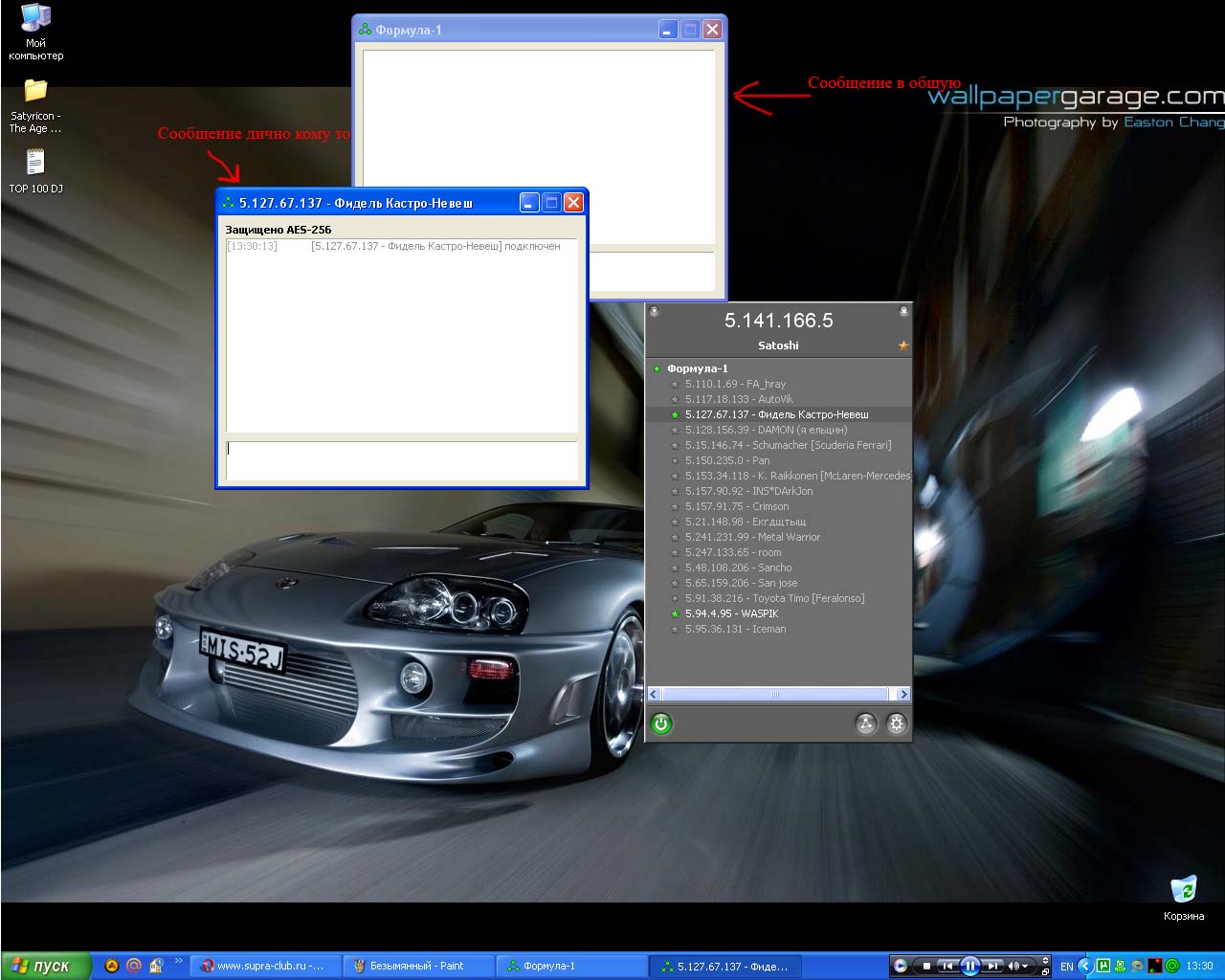Image resolution: width=1225 pixels, height=980 pixels.
Task: Open the Hamachi settings gear
Action: point(897,724)
